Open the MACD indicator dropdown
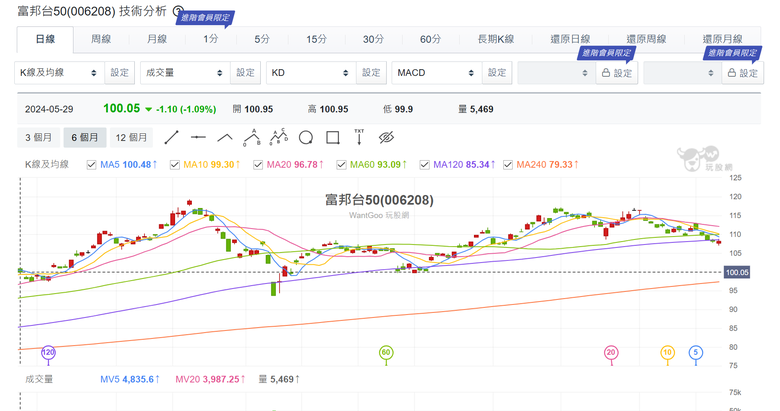The width and height of the screenshot is (780, 411). 436,73
